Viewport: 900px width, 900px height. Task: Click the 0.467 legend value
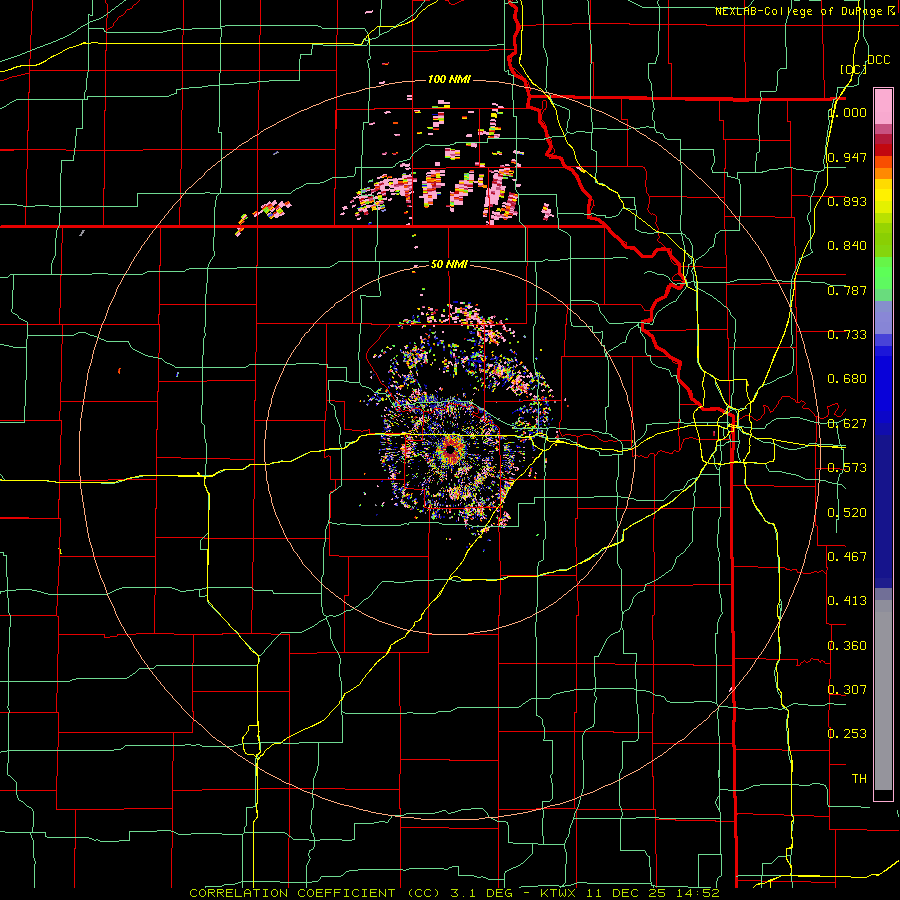847,557
